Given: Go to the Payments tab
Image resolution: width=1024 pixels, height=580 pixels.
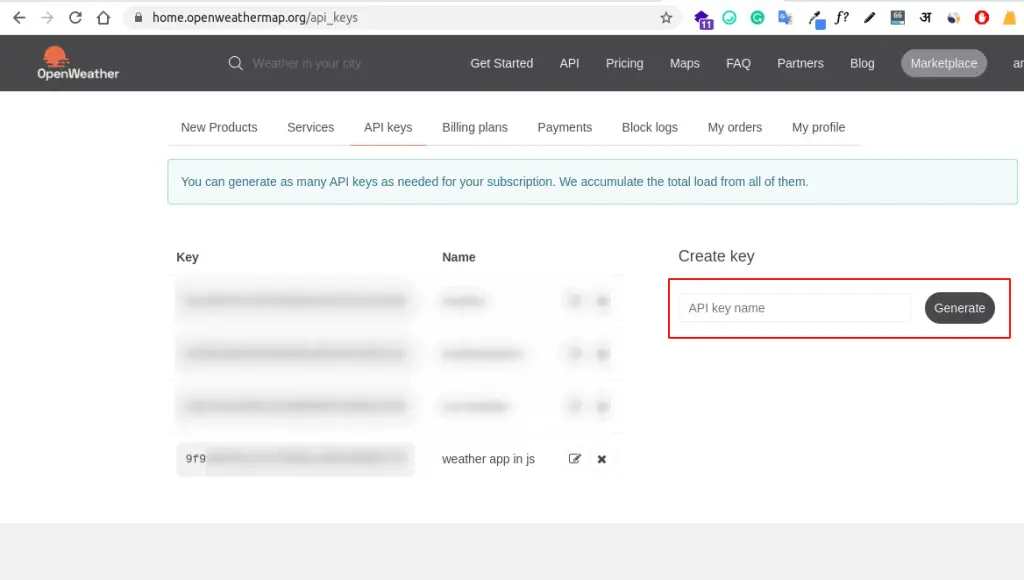Looking at the screenshot, I should pyautogui.click(x=564, y=127).
